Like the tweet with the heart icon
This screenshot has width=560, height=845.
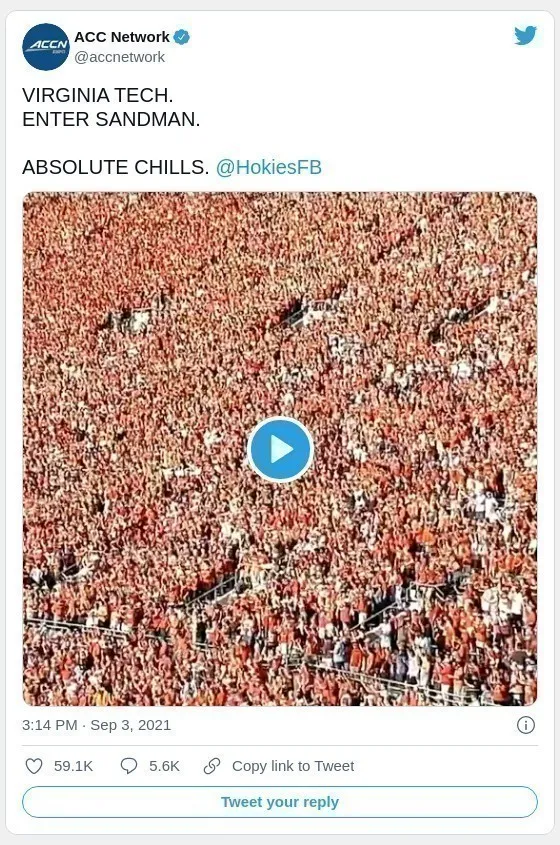(34, 766)
